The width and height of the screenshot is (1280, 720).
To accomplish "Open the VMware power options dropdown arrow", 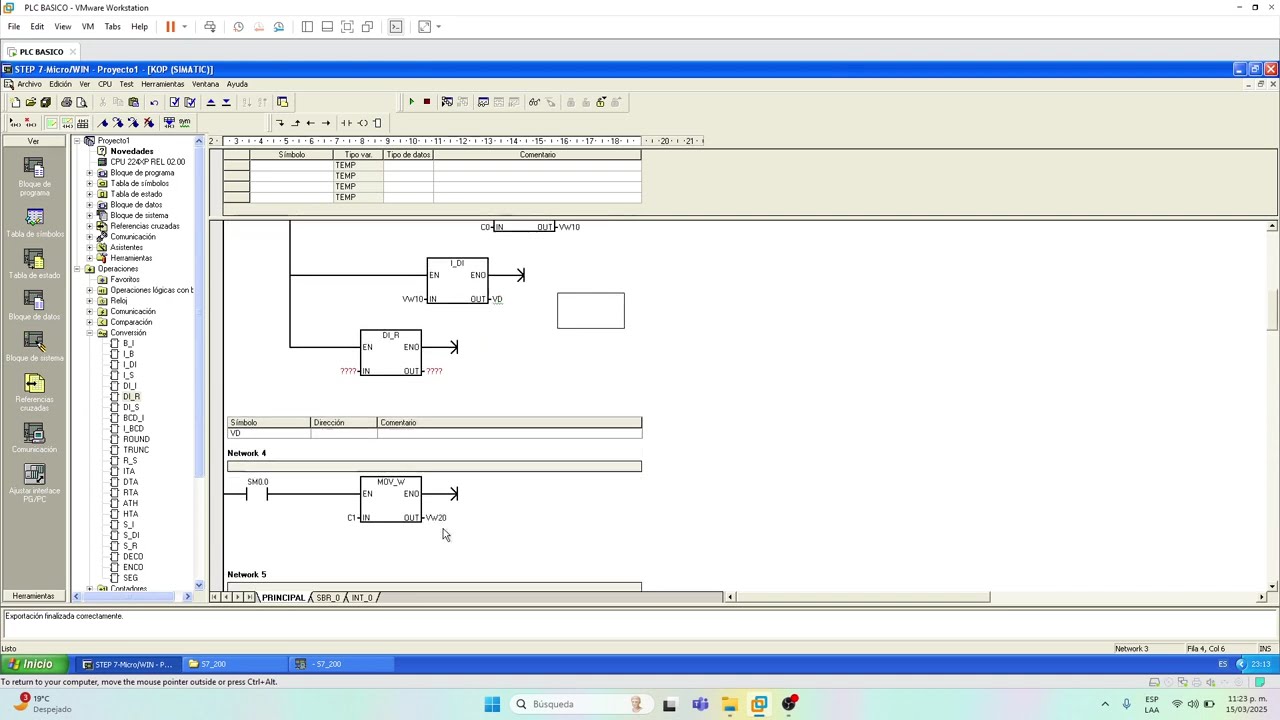I will pyautogui.click(x=184, y=27).
